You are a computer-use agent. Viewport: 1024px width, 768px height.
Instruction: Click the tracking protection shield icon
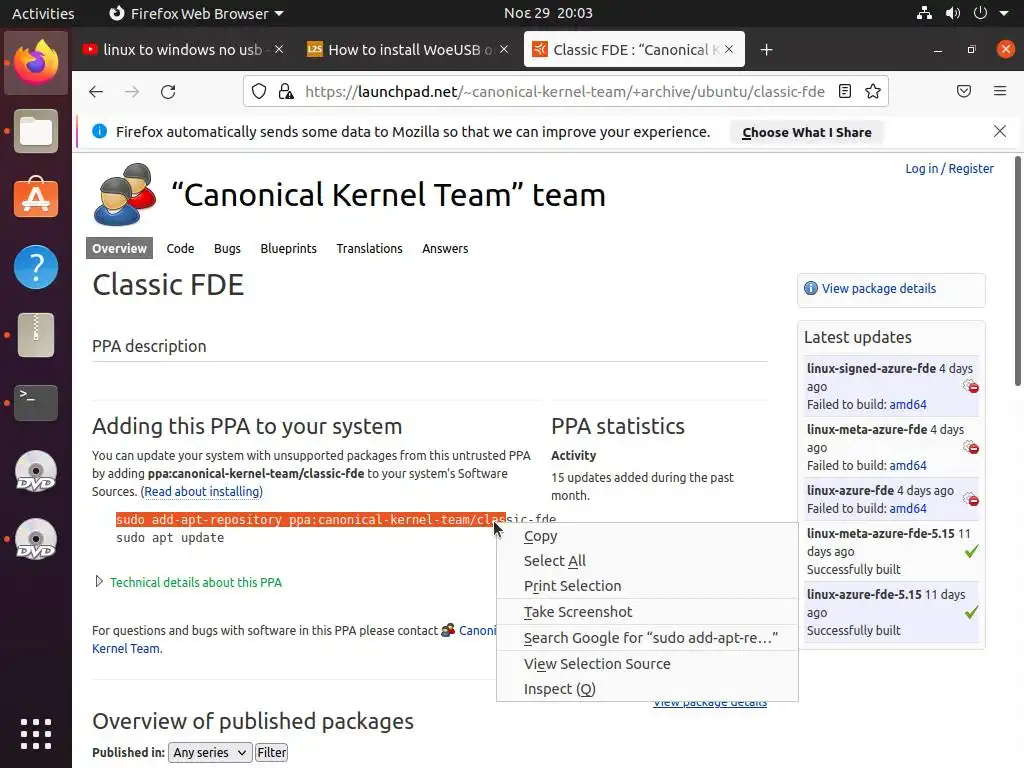pyautogui.click(x=259, y=91)
